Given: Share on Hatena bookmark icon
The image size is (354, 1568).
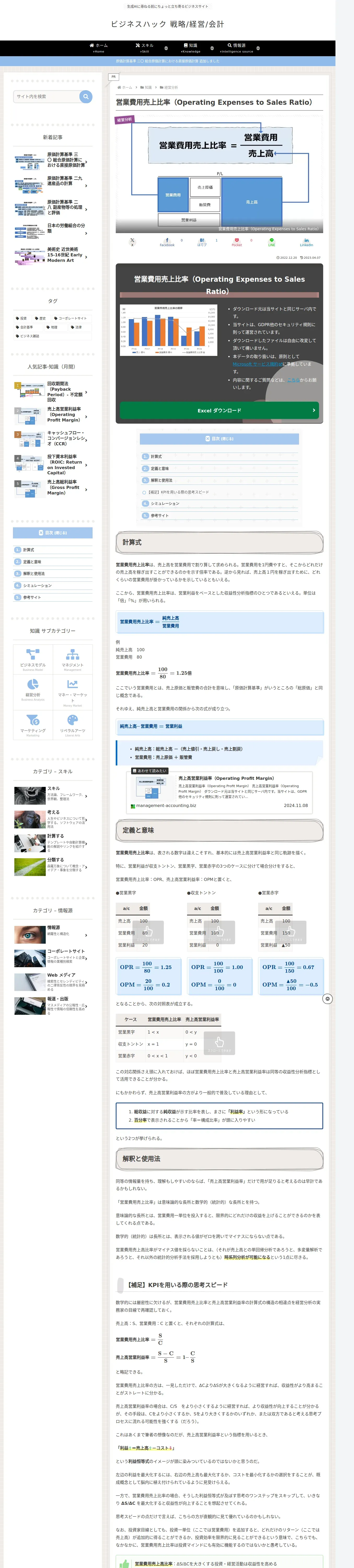Looking at the screenshot, I should (x=202, y=242).
